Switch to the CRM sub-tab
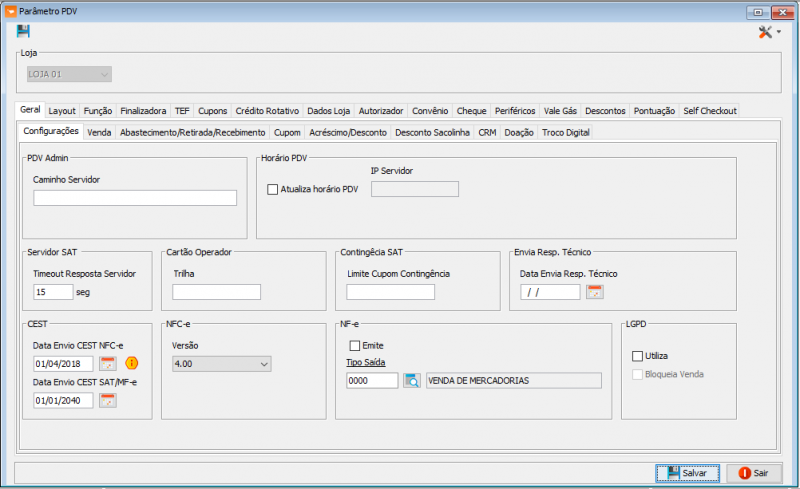 tap(487, 133)
